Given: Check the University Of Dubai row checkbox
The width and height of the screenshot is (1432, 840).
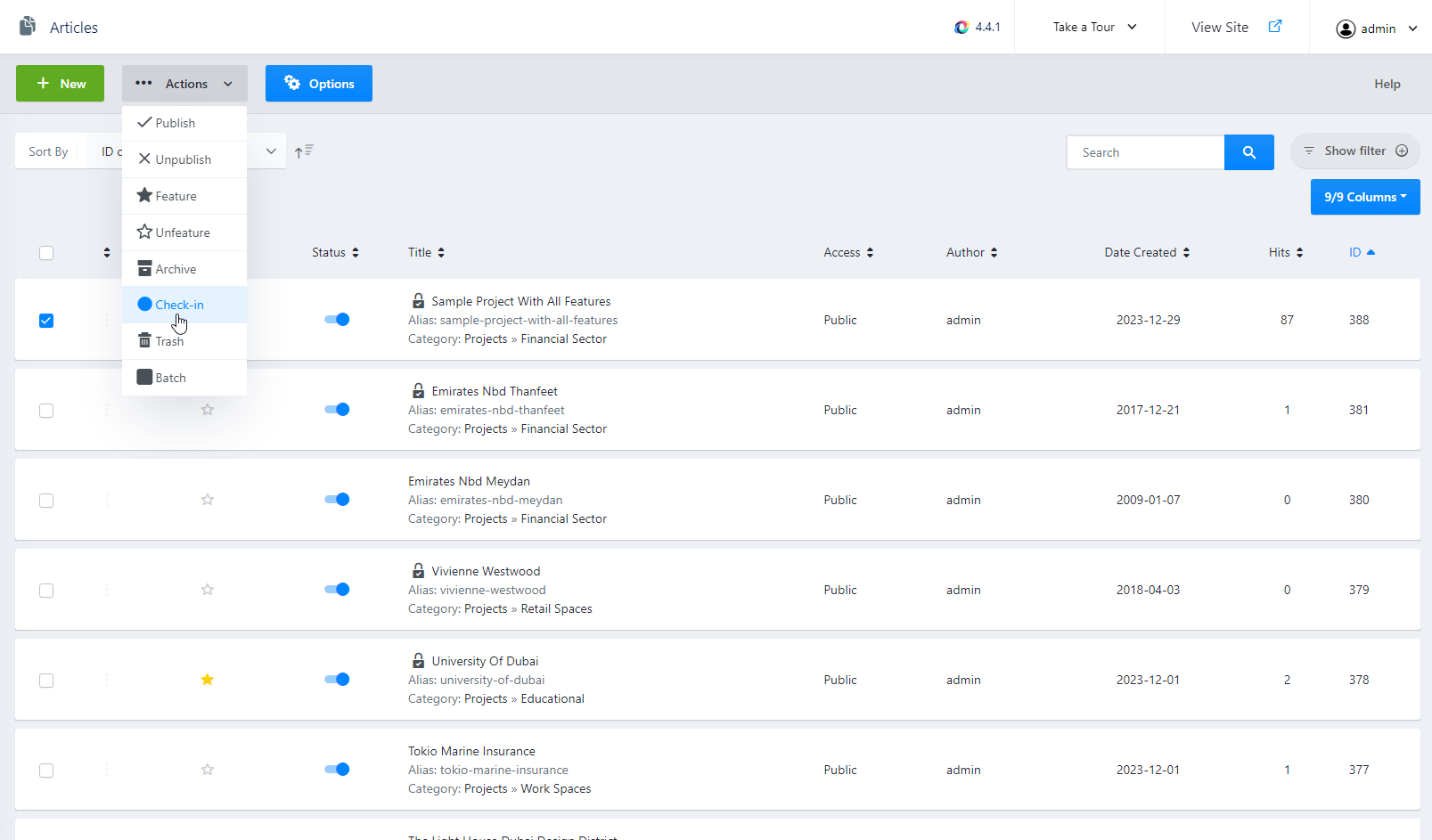Looking at the screenshot, I should [46, 681].
